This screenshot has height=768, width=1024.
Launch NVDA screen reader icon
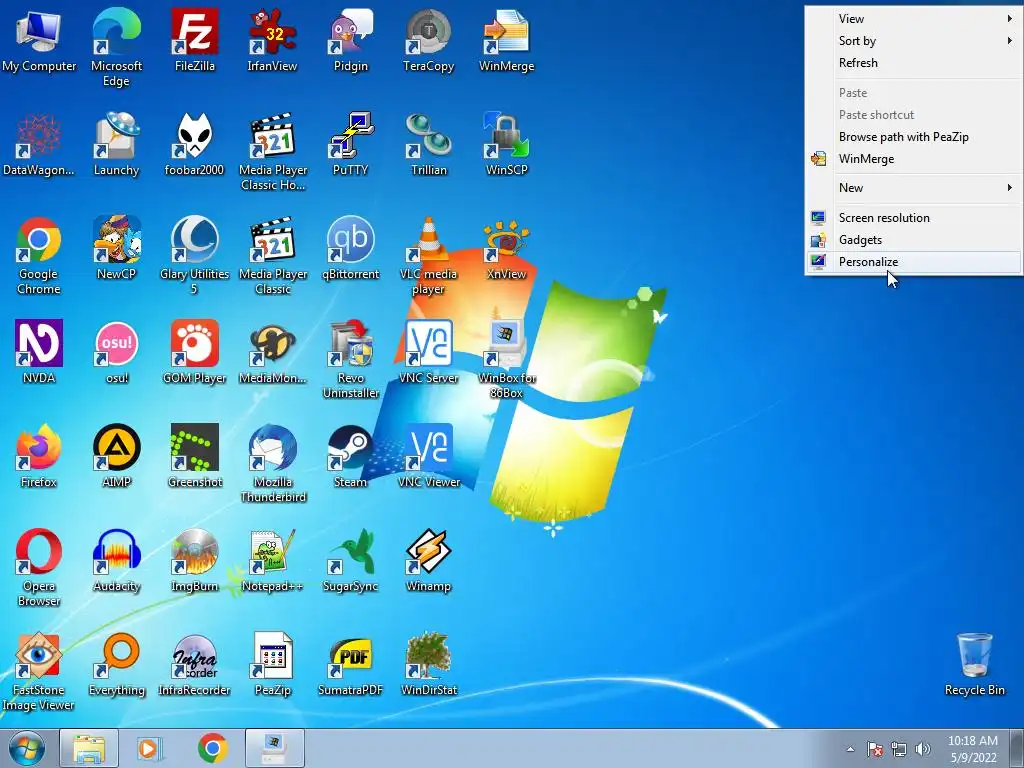(x=39, y=352)
